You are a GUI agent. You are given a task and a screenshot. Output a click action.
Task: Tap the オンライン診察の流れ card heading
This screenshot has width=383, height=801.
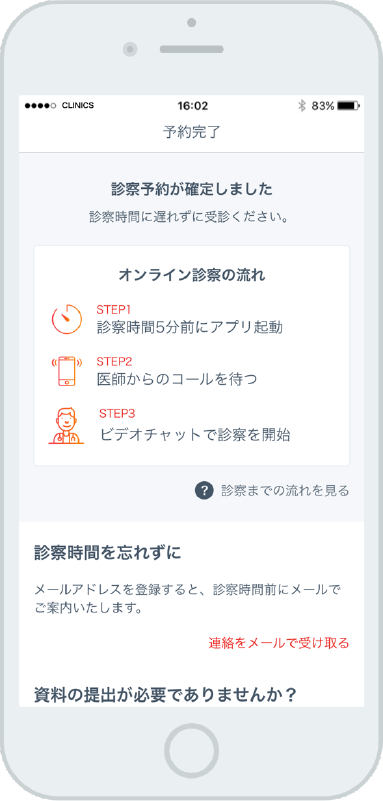[x=192, y=275]
